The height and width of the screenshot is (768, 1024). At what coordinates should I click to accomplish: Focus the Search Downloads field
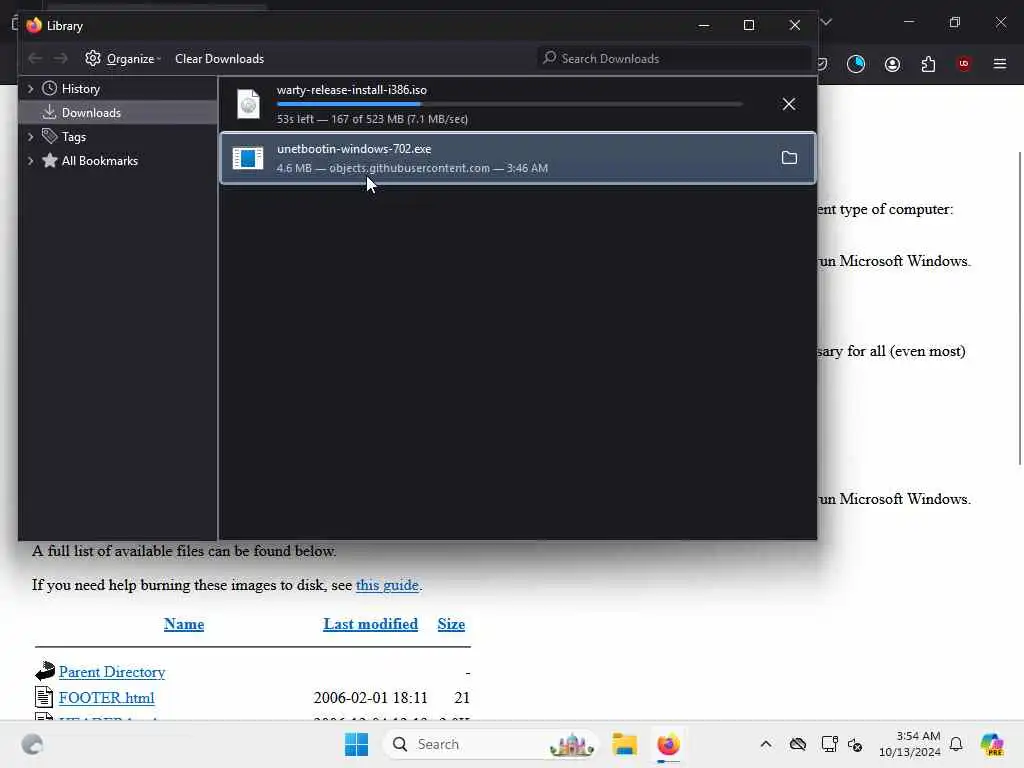pos(674,59)
